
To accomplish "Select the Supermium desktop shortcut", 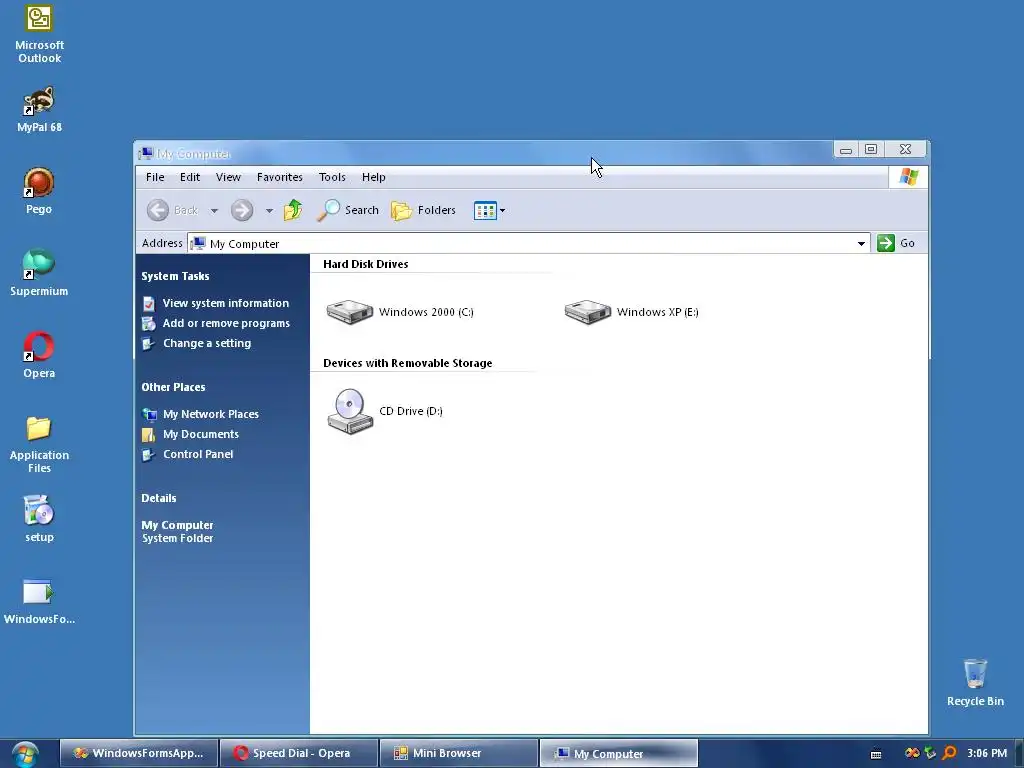I will 39,273.
